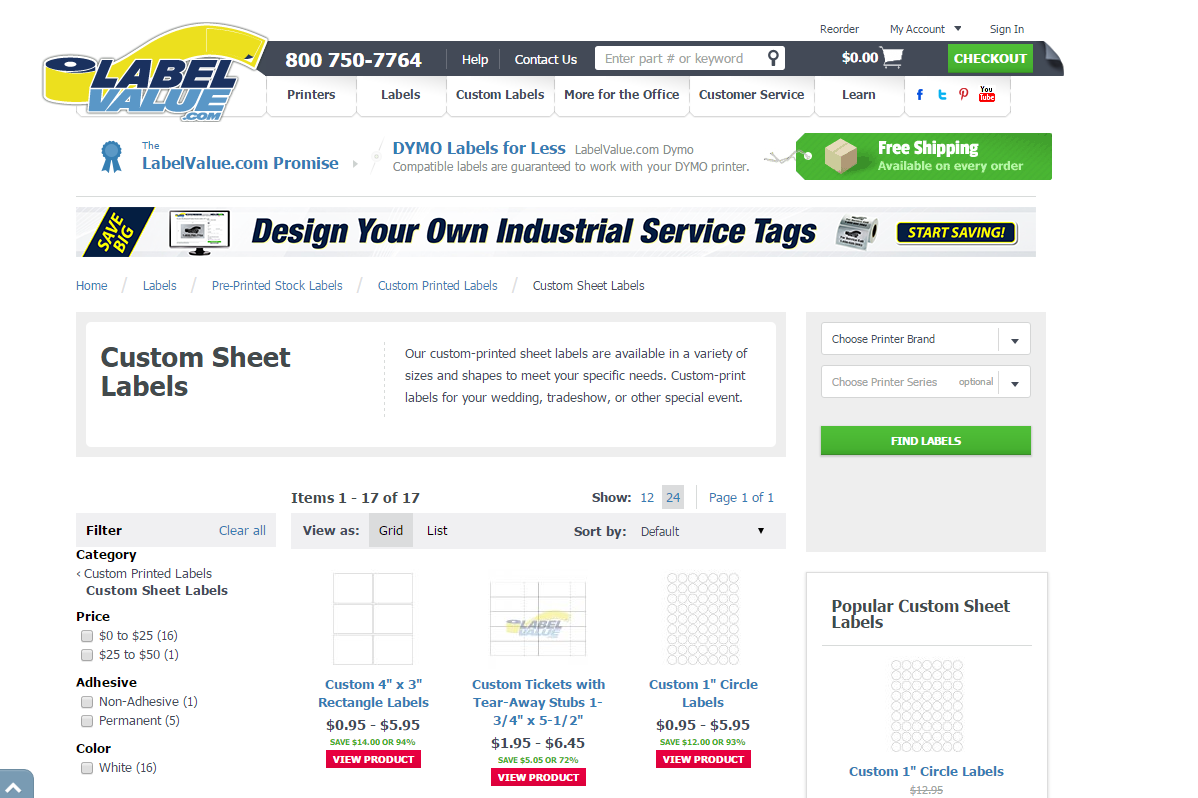The height and width of the screenshot is (798, 1198).
Task: Open the Sort by Default dropdown
Action: tap(703, 531)
